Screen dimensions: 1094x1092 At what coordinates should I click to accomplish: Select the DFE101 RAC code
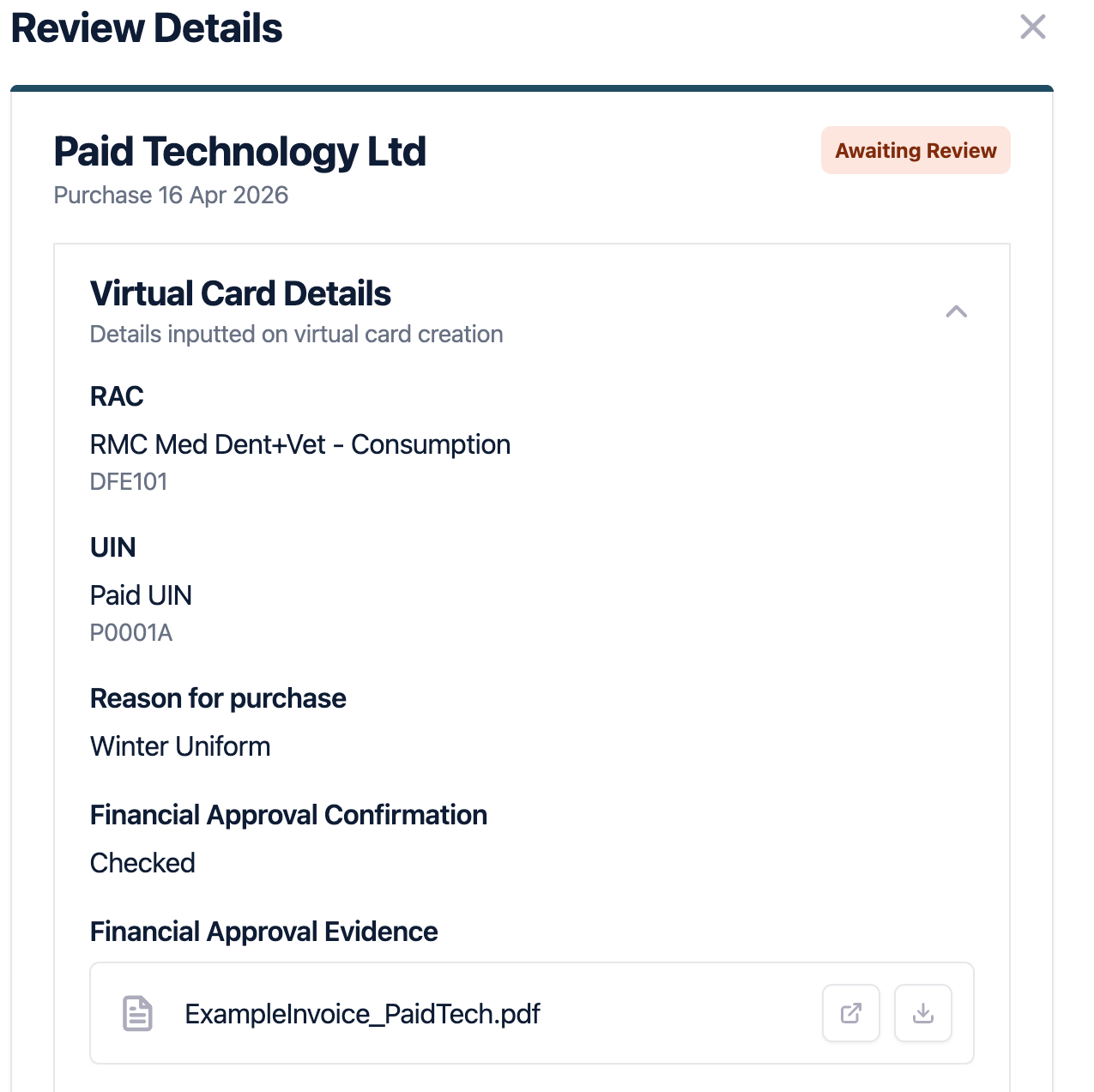coord(129,482)
